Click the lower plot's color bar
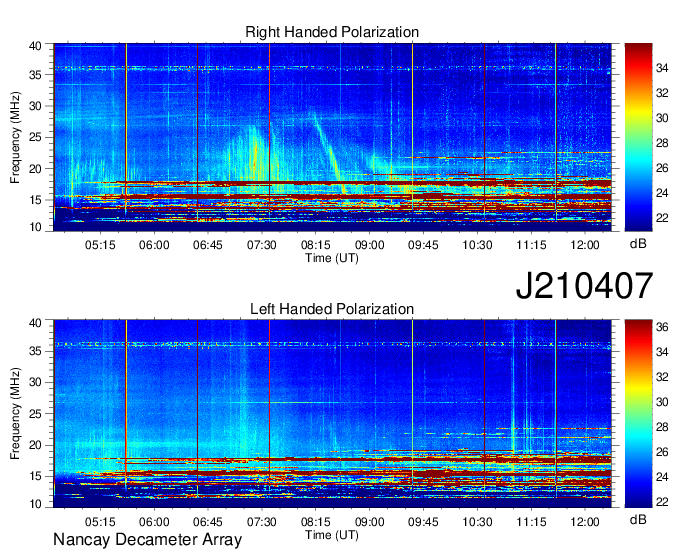The image size is (680, 552). click(638, 413)
